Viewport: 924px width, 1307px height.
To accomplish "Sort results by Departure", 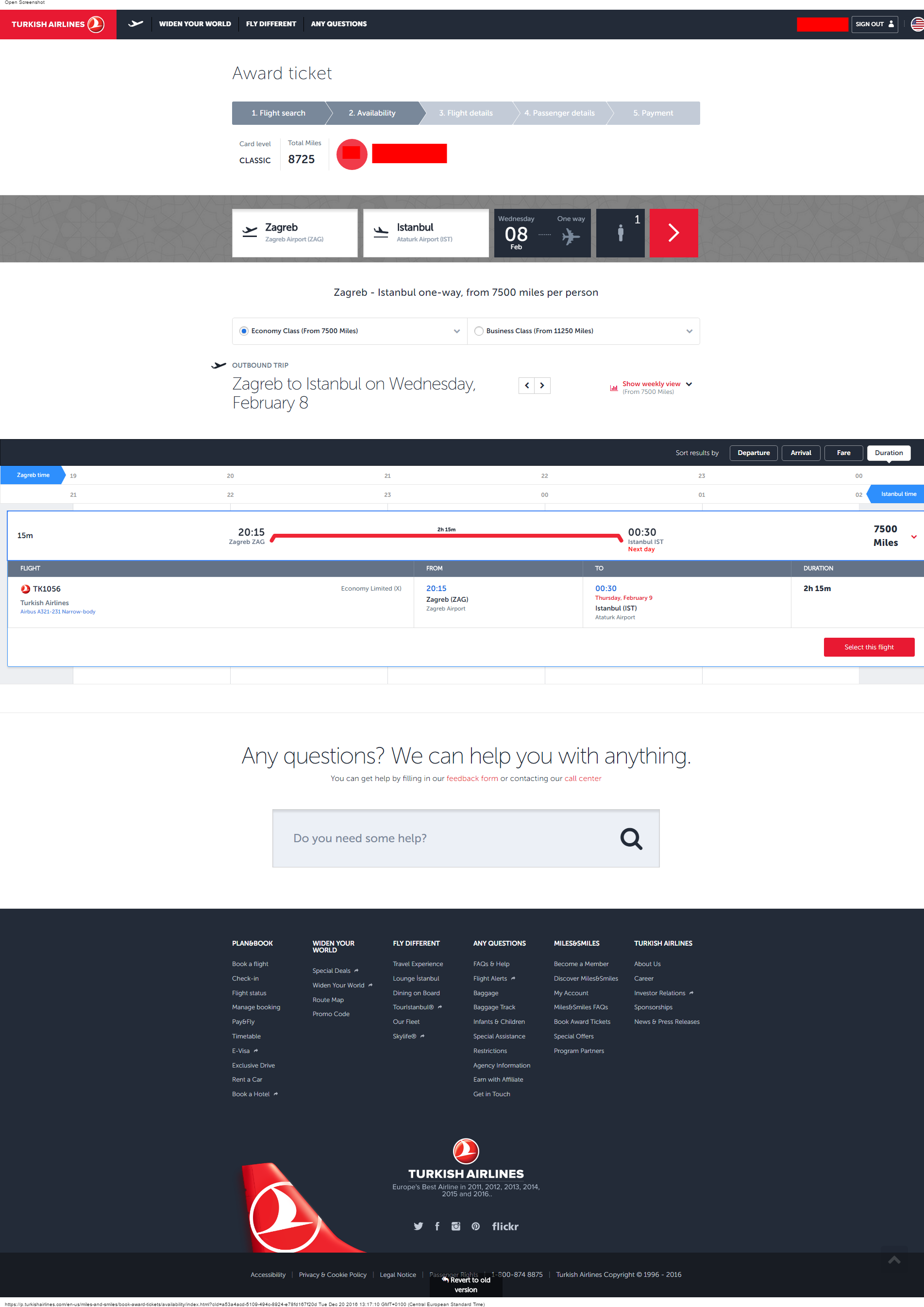I will click(753, 453).
